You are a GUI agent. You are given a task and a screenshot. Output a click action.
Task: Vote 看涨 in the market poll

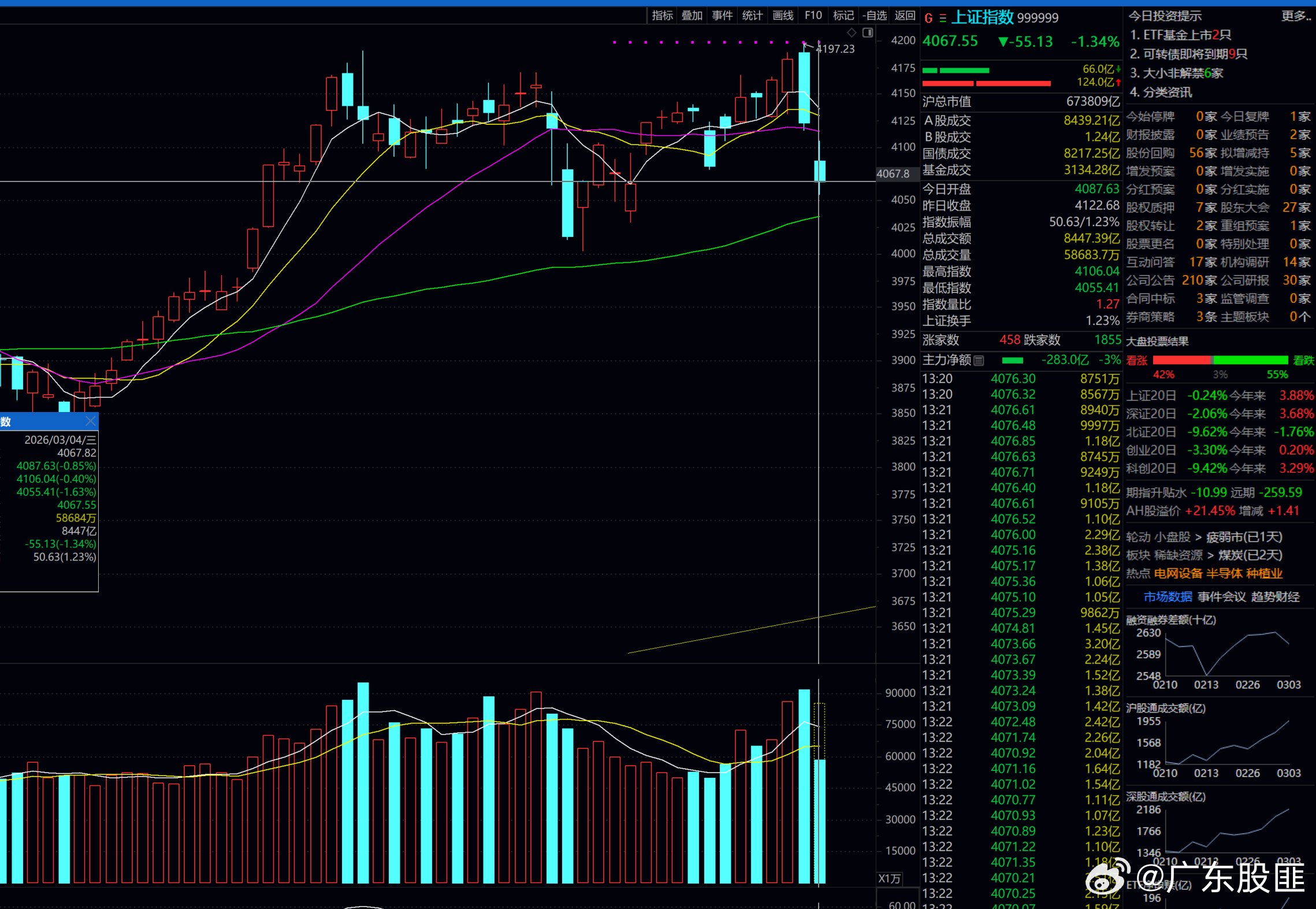coord(1136,361)
